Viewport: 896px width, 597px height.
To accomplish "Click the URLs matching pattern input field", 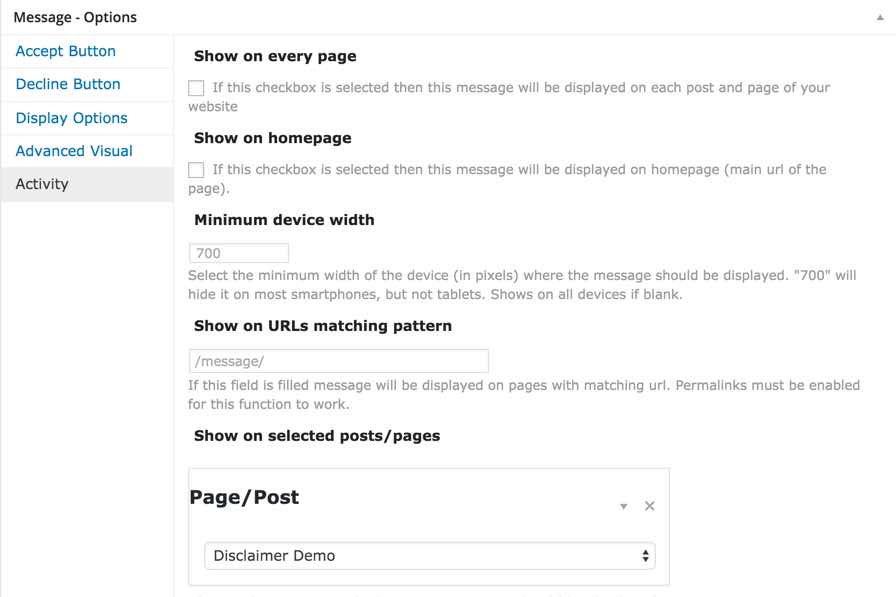I will [x=339, y=361].
